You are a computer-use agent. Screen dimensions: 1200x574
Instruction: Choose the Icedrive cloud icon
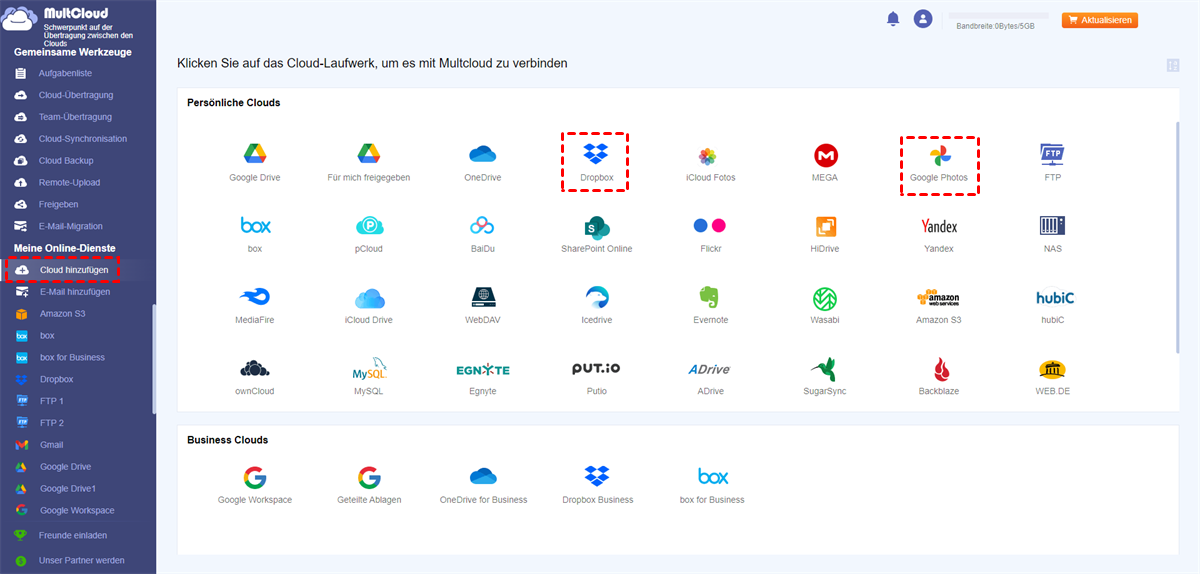pyautogui.click(x=596, y=297)
